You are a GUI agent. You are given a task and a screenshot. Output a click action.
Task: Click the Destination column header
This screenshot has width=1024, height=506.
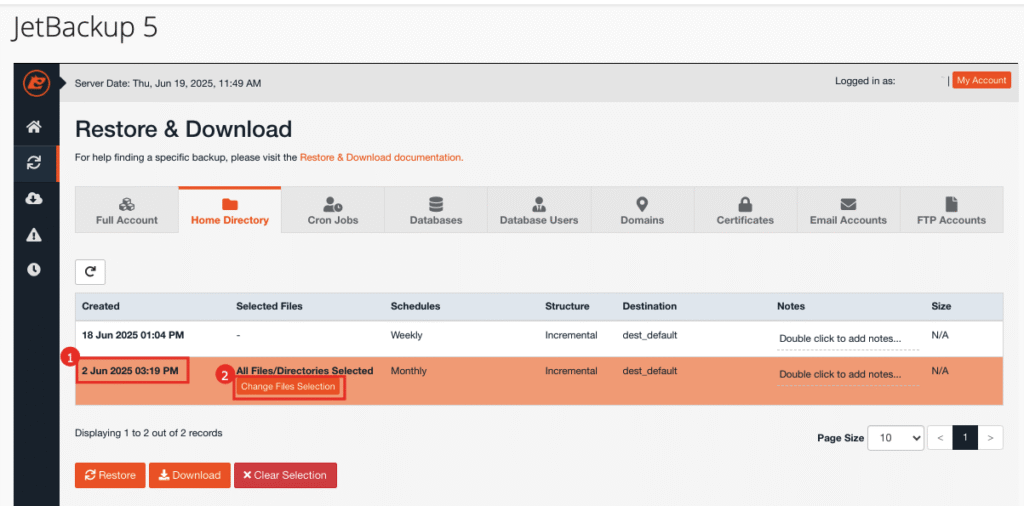tap(649, 306)
